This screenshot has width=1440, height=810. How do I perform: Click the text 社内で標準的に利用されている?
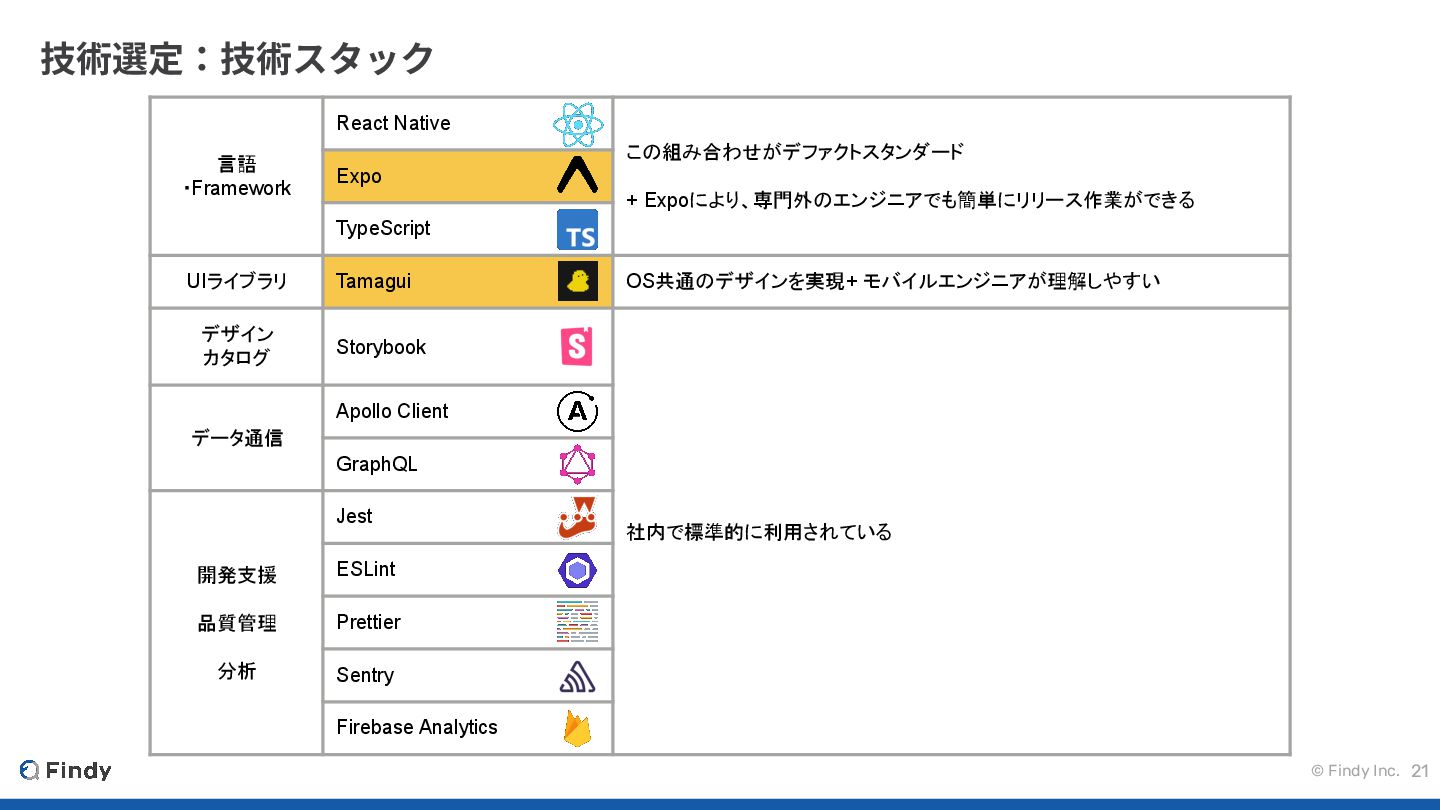click(759, 532)
